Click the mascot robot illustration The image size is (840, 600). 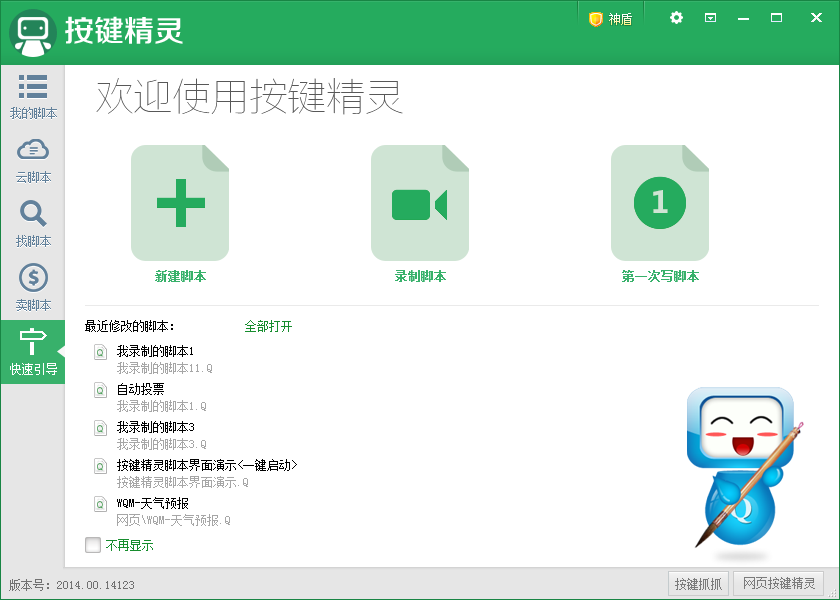pos(740,470)
